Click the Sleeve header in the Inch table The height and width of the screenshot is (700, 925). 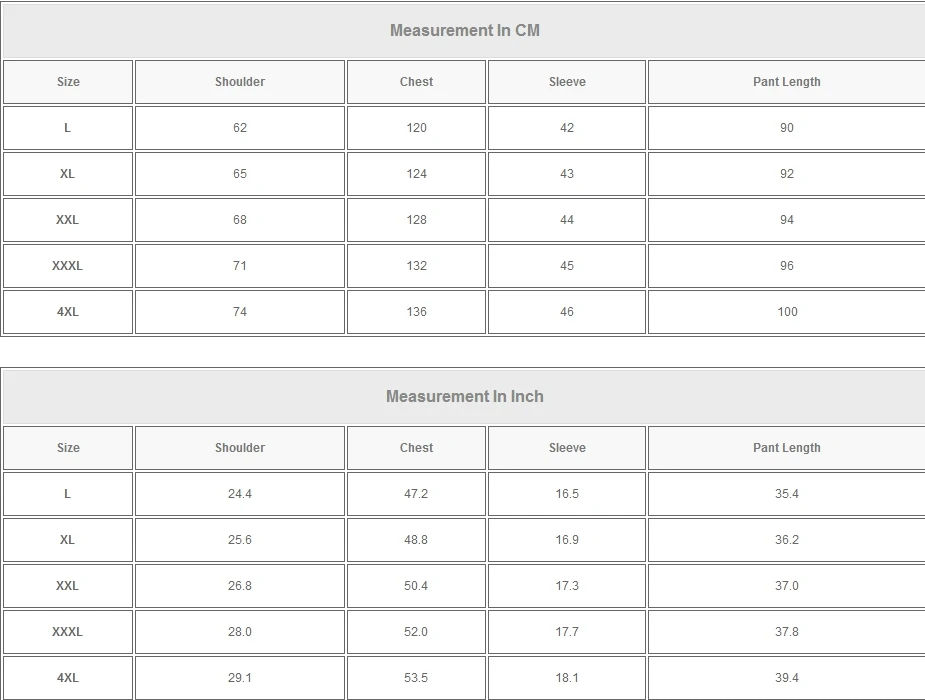[x=567, y=448]
